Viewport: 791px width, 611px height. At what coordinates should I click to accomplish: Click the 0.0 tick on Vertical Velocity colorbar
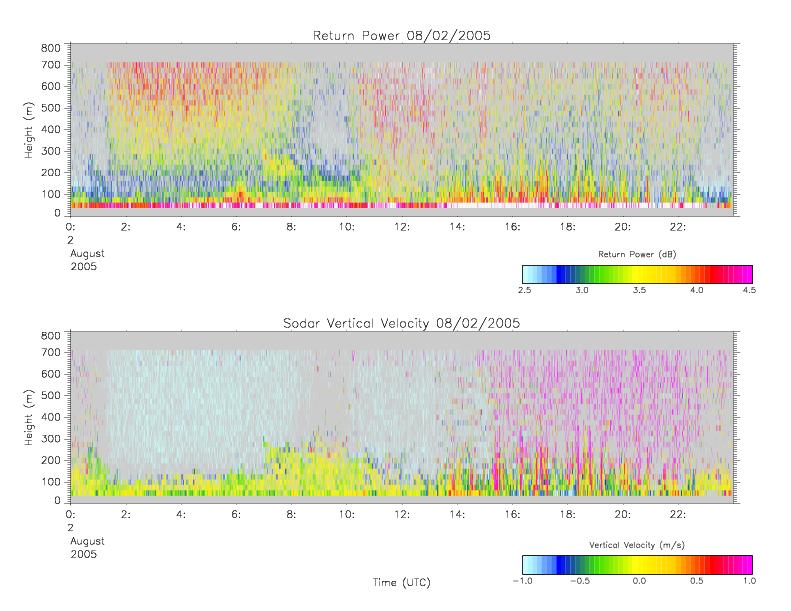639,581
